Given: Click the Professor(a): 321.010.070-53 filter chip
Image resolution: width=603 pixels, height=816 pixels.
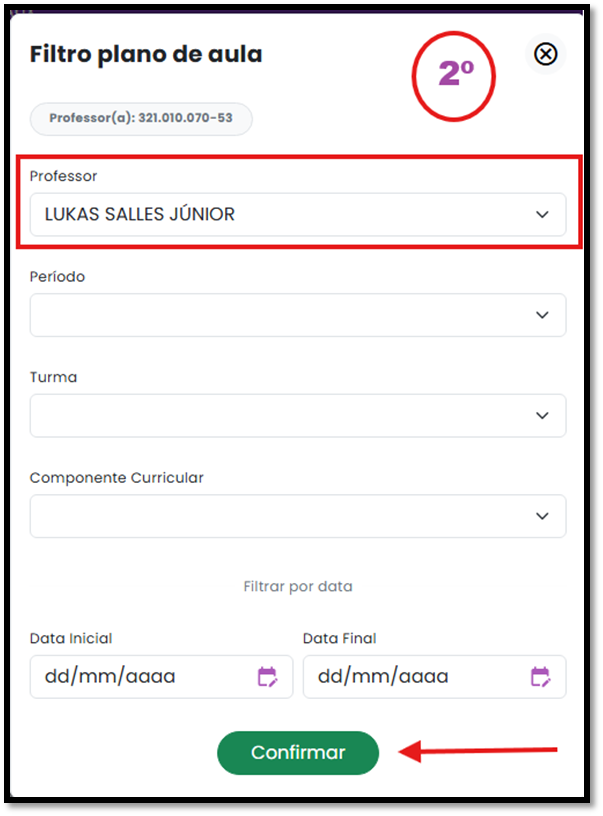Looking at the screenshot, I should (141, 119).
